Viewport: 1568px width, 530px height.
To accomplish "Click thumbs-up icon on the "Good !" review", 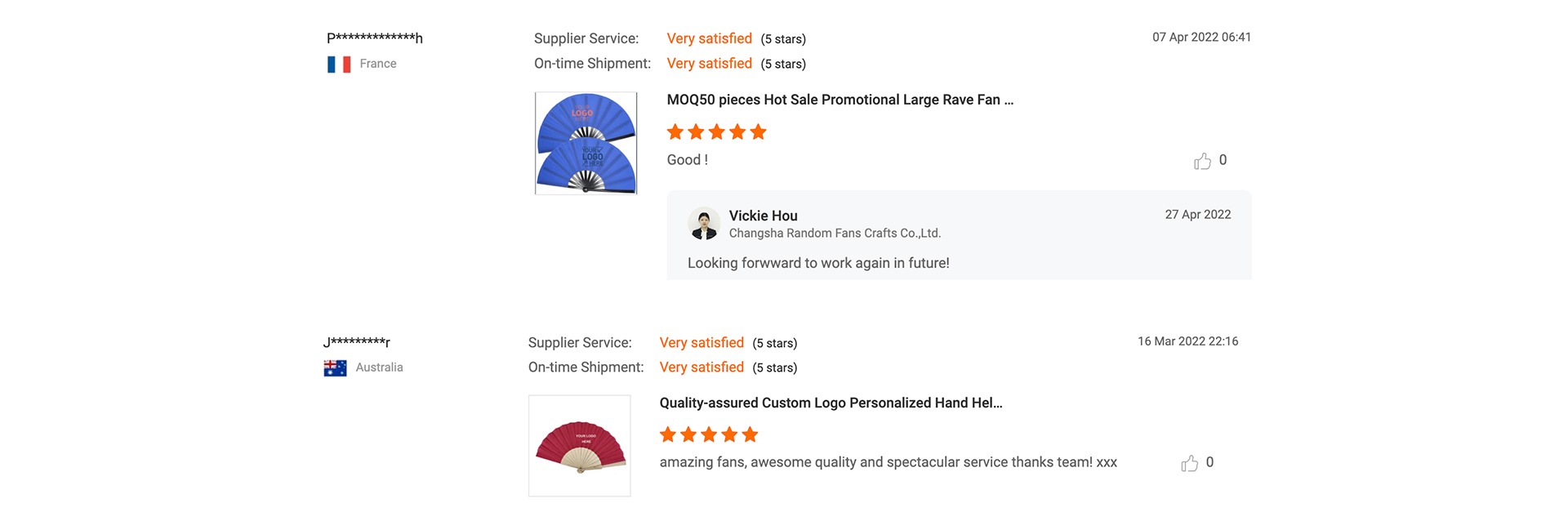I will [x=1202, y=161].
